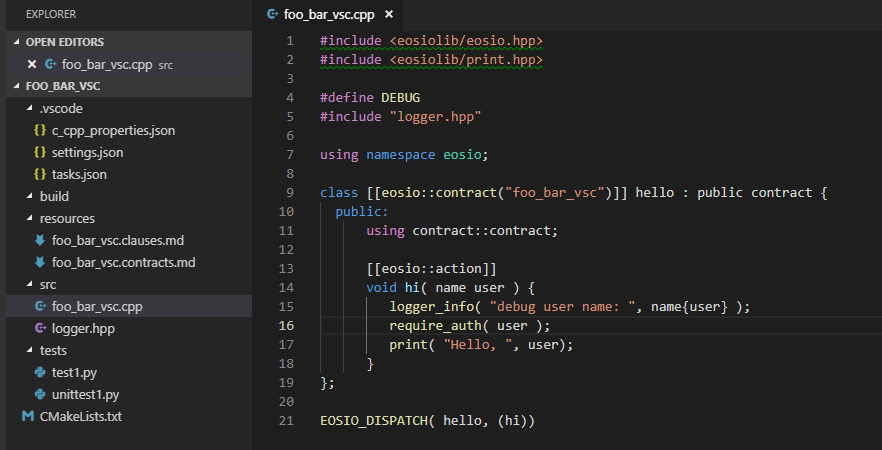This screenshot has width=882, height=450.
Task: Collapse the build folder arrow
Action: click(29, 196)
